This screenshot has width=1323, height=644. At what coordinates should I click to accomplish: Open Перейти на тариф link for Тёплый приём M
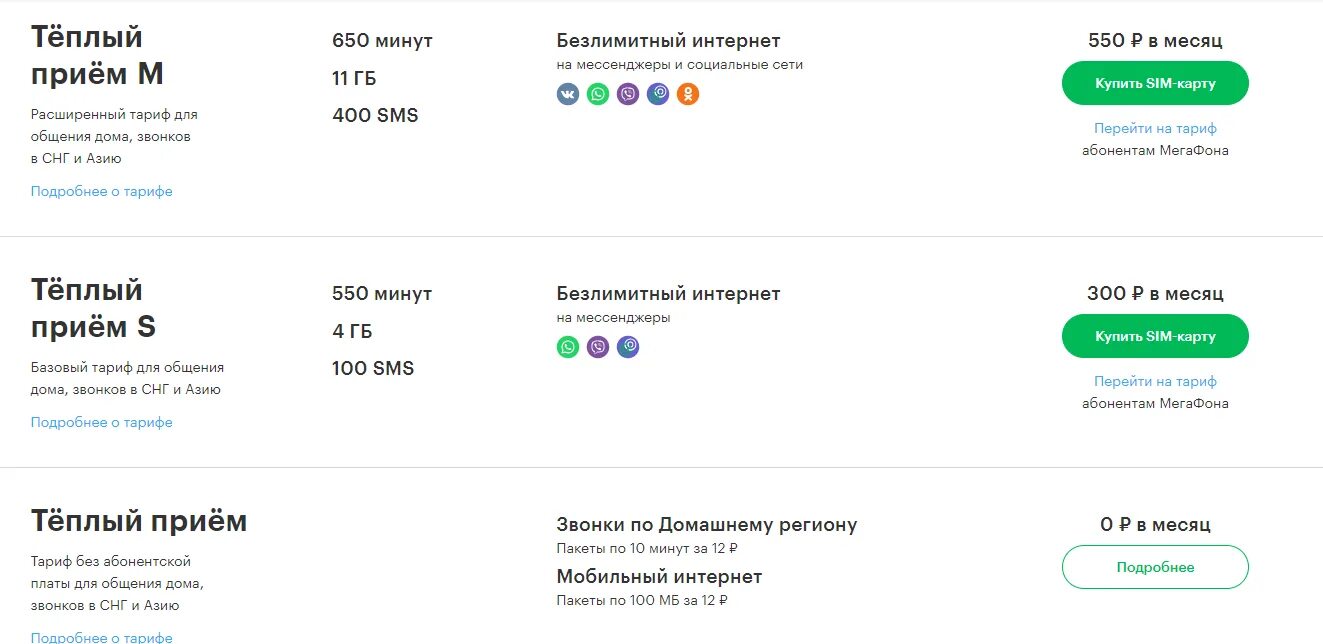pyautogui.click(x=1155, y=128)
